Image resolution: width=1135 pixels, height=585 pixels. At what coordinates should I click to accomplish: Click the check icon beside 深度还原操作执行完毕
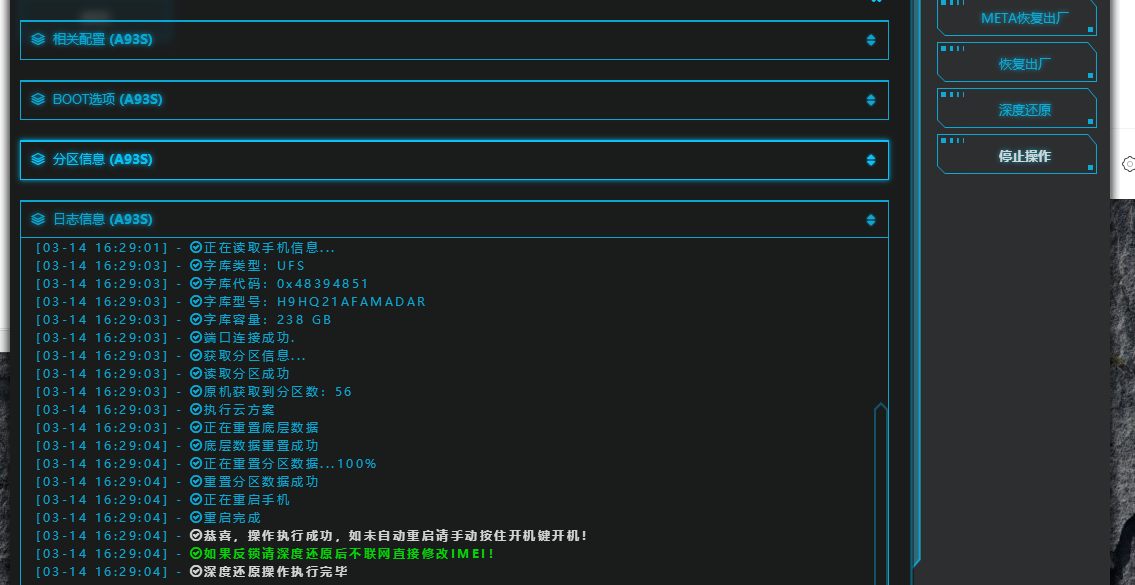point(195,572)
